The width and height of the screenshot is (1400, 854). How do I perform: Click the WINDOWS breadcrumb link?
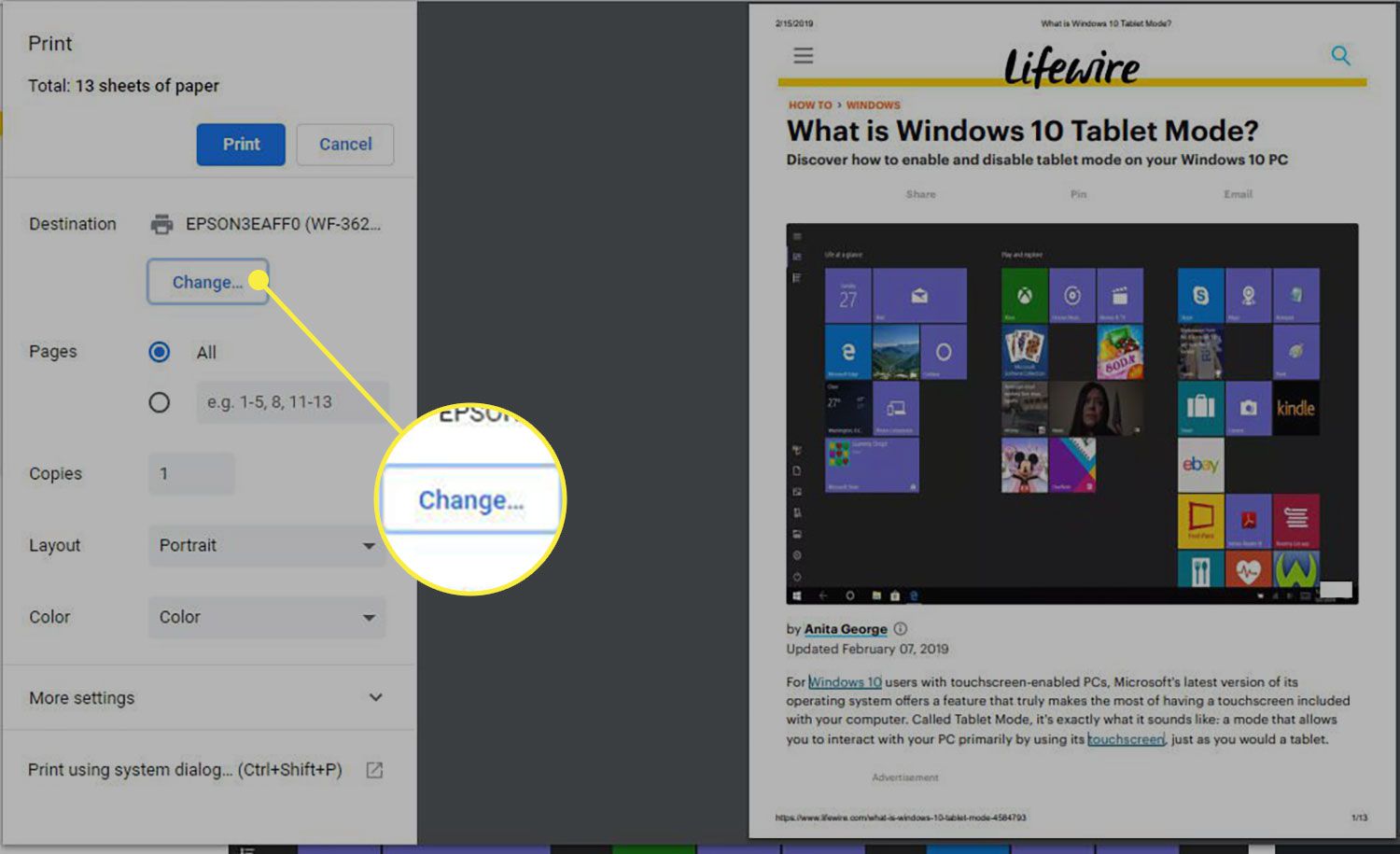(874, 105)
